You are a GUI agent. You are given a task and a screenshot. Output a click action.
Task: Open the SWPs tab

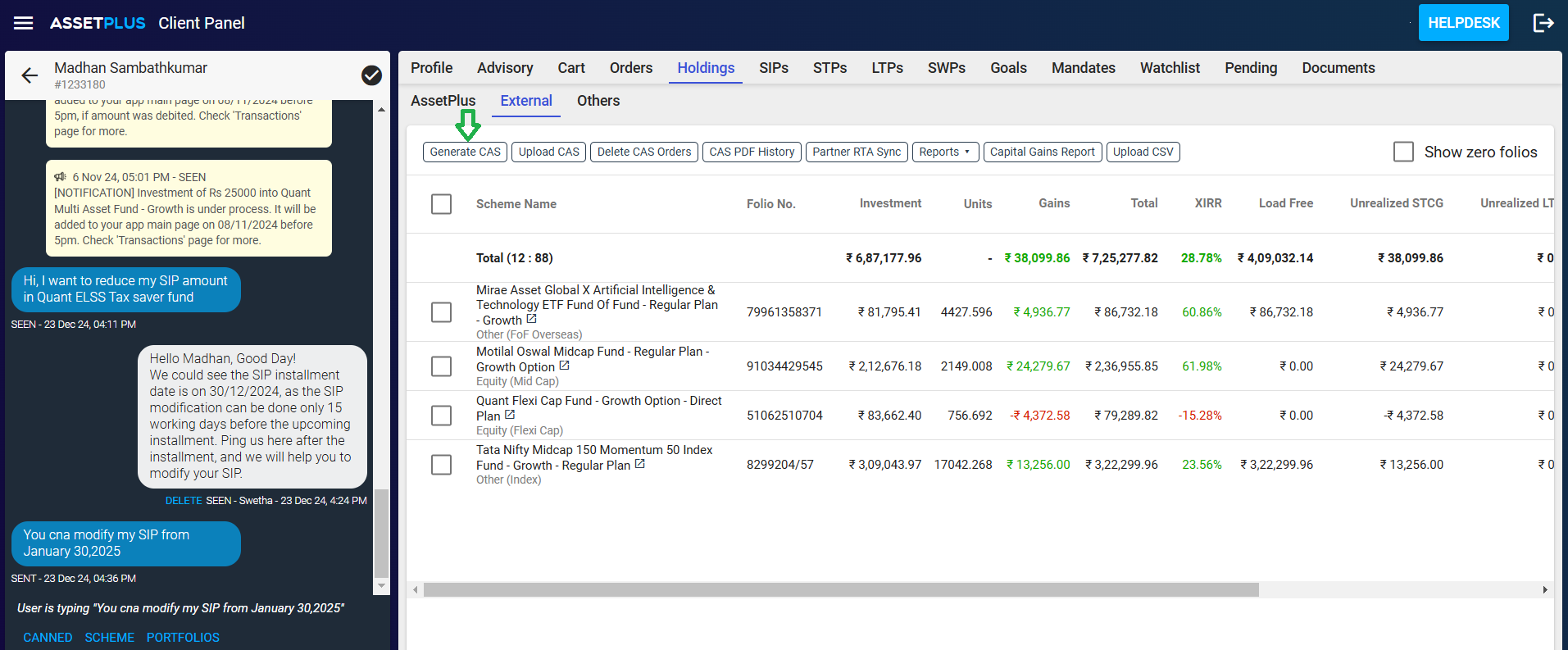[x=947, y=68]
